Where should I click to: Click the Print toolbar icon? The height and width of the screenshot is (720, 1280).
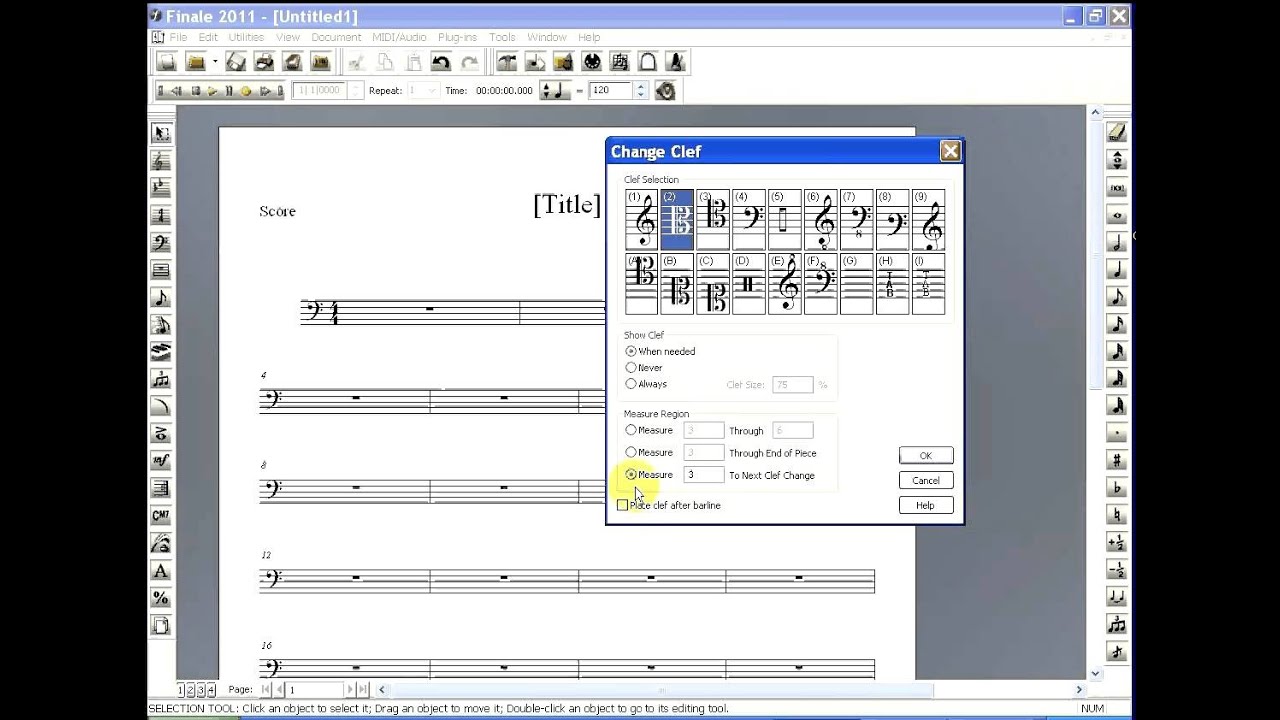pos(265,62)
